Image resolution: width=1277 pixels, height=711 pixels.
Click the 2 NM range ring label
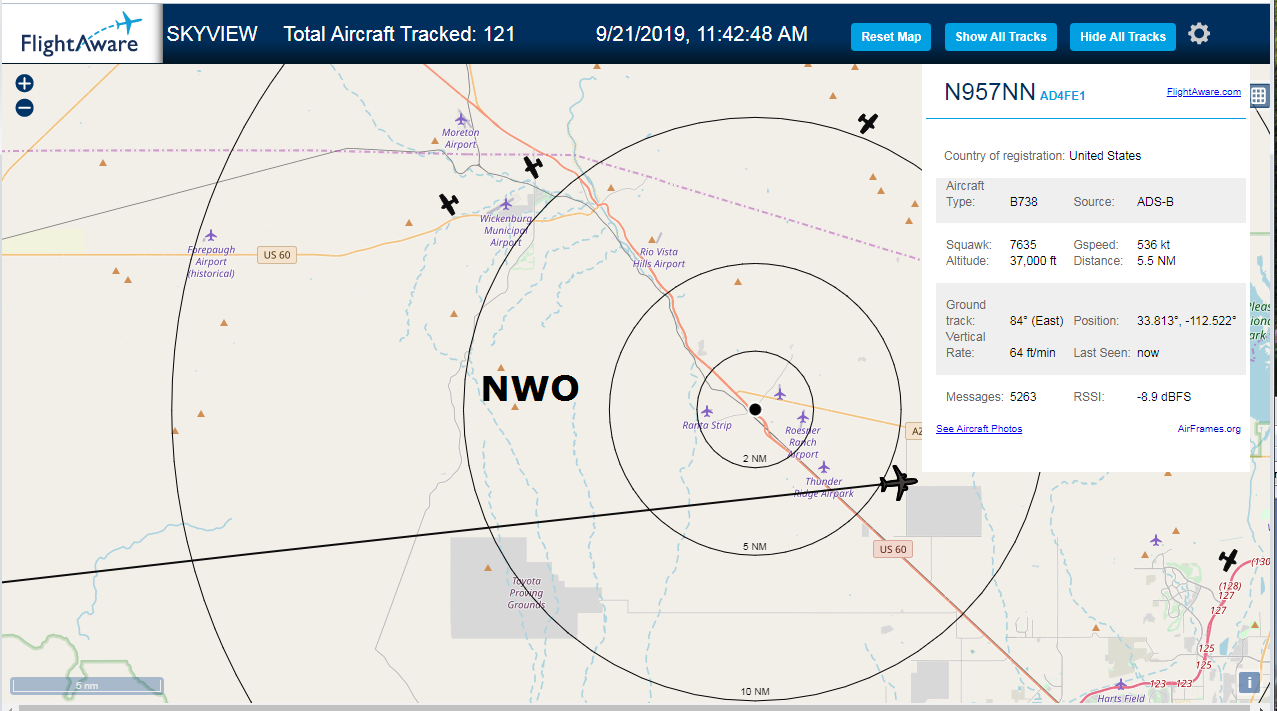point(754,458)
